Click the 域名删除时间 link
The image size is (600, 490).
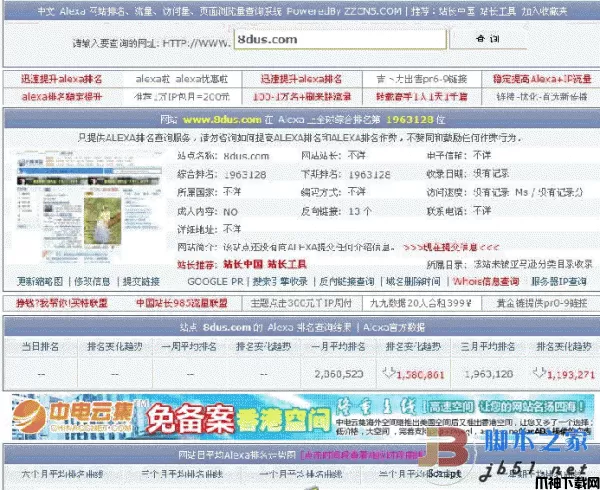[x=412, y=282]
